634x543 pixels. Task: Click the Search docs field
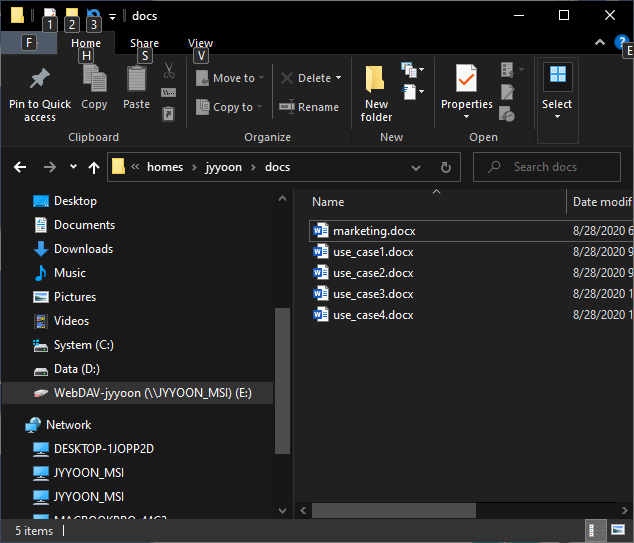click(547, 167)
